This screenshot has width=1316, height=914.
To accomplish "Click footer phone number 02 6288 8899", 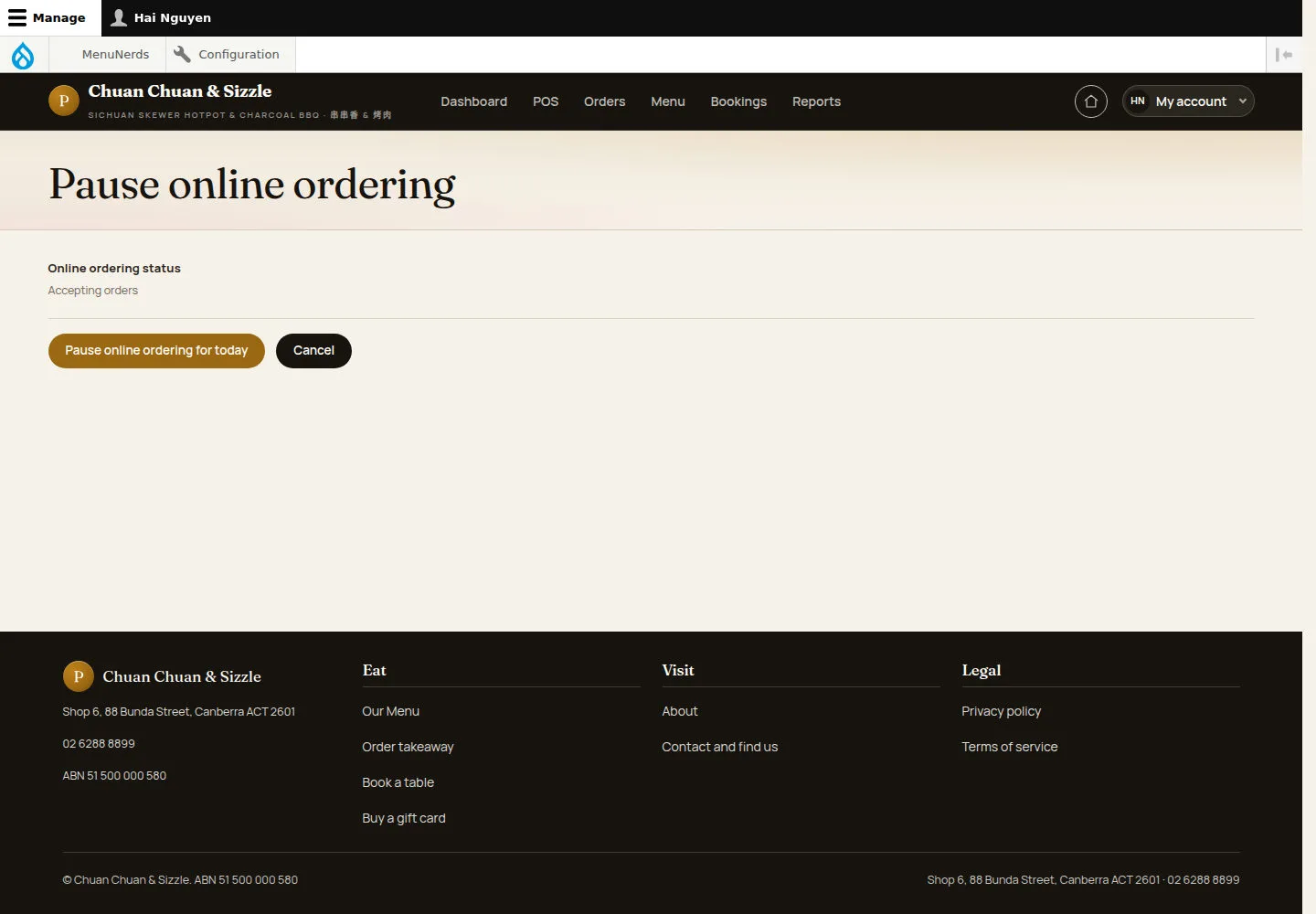I will point(99,744).
